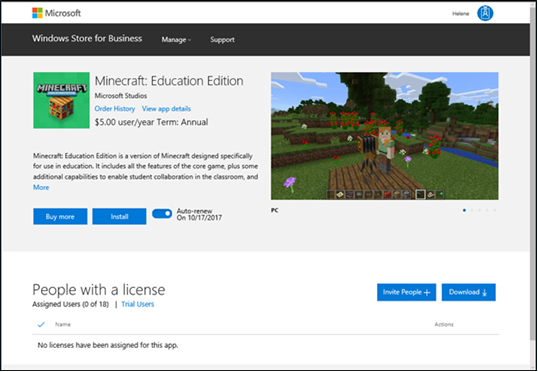Click Invite People button
Image resolution: width=538 pixels, height=372 pixels.
[x=406, y=292]
